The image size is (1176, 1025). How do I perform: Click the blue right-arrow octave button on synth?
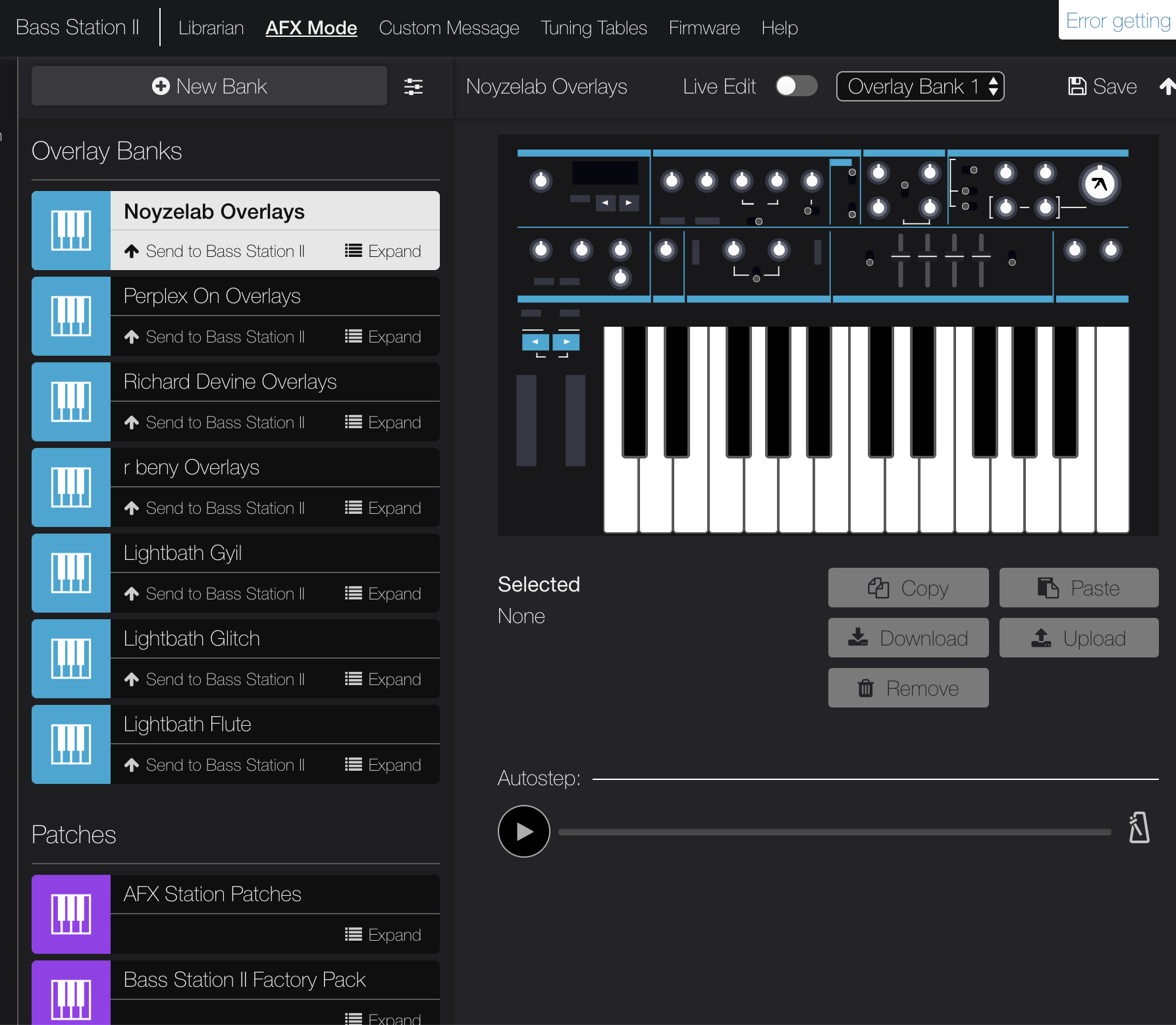point(566,342)
